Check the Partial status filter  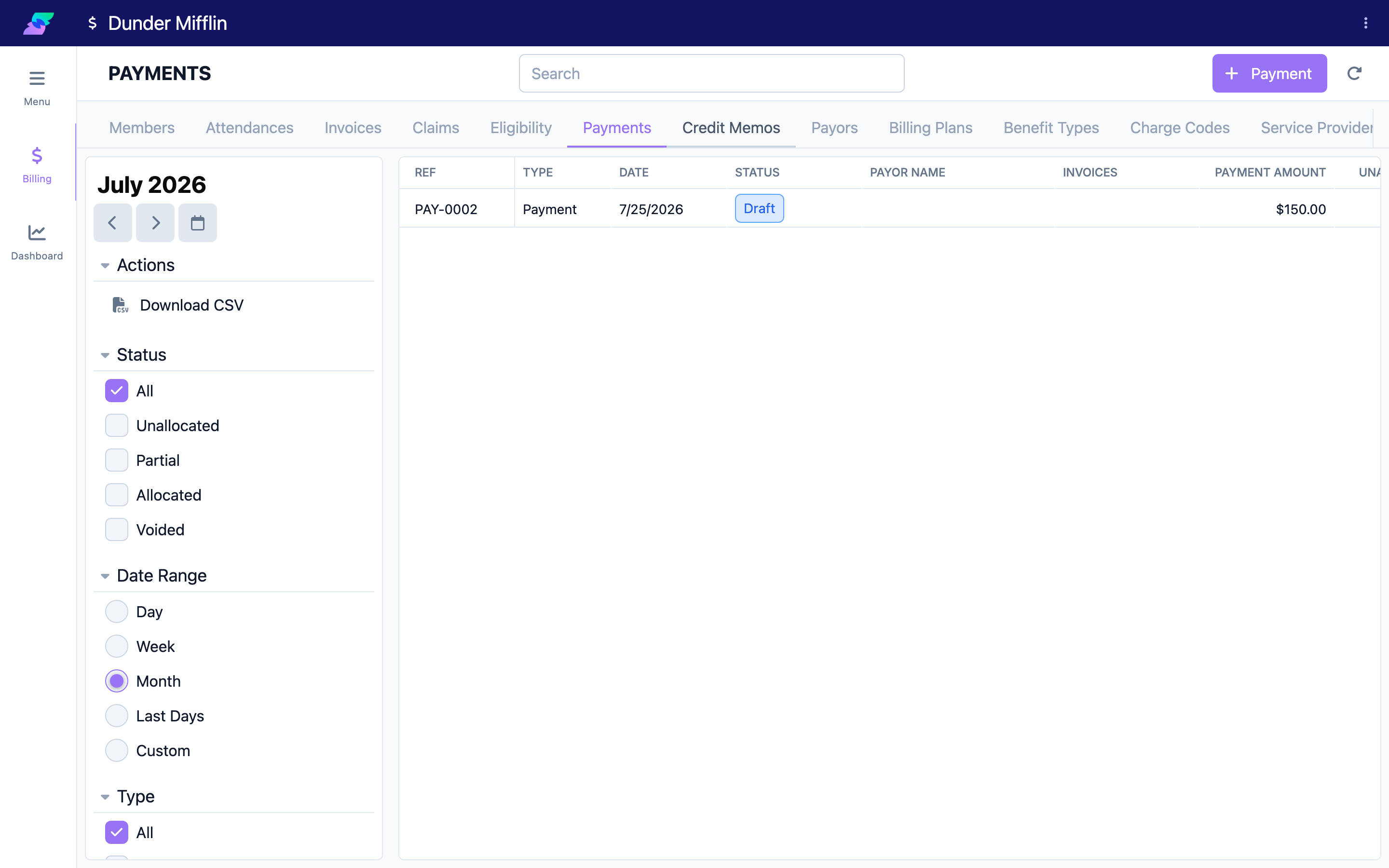point(117,461)
